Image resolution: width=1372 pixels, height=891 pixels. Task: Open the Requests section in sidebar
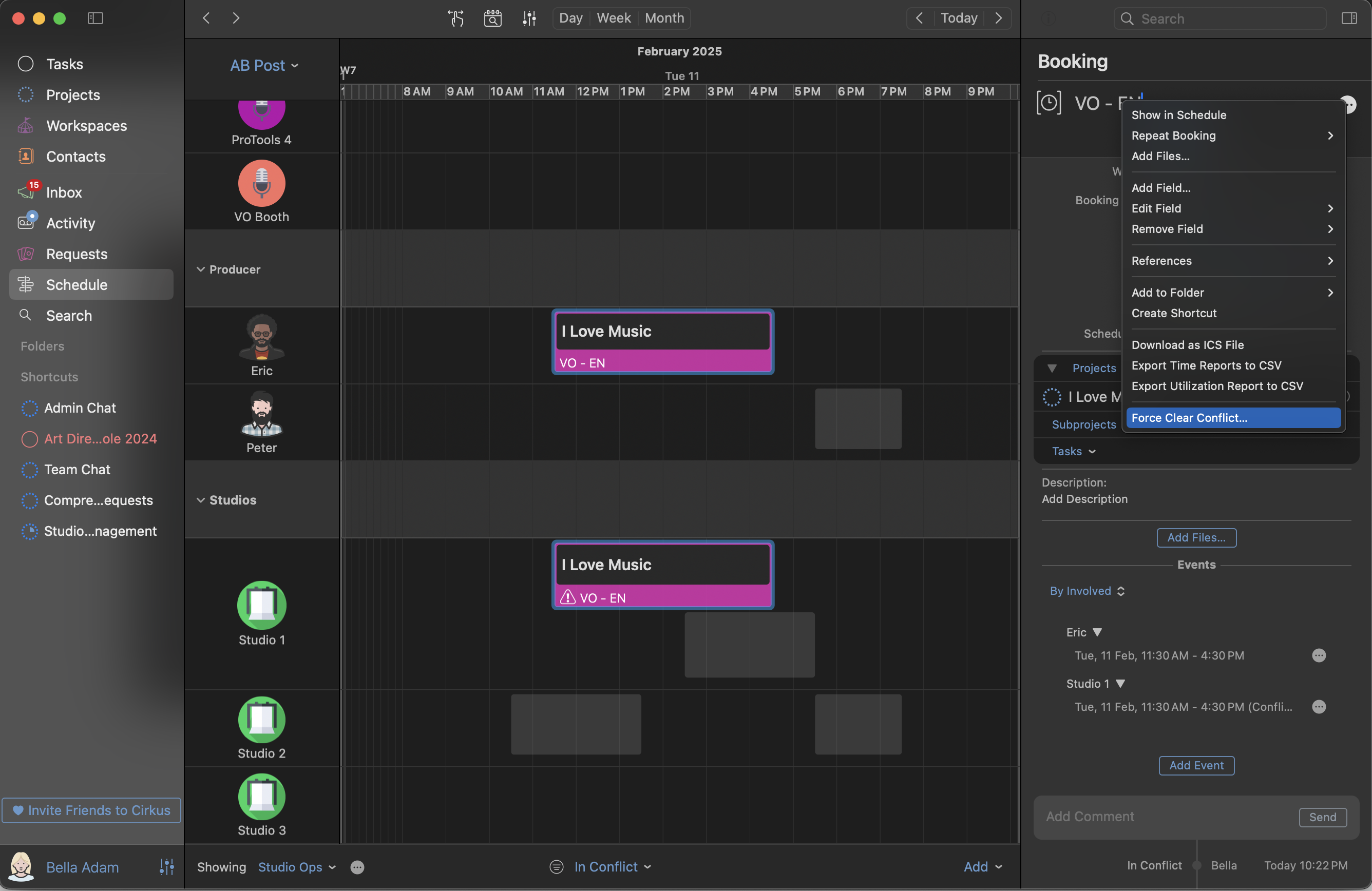76,254
